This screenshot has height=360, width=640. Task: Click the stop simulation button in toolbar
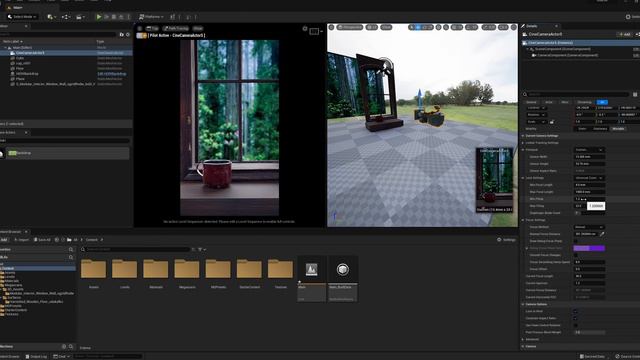tap(114, 17)
